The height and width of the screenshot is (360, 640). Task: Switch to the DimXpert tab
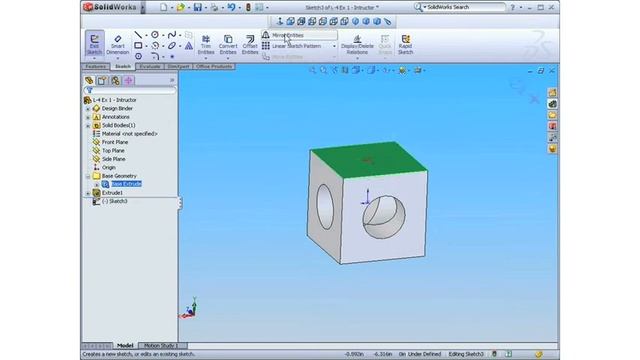click(x=178, y=66)
